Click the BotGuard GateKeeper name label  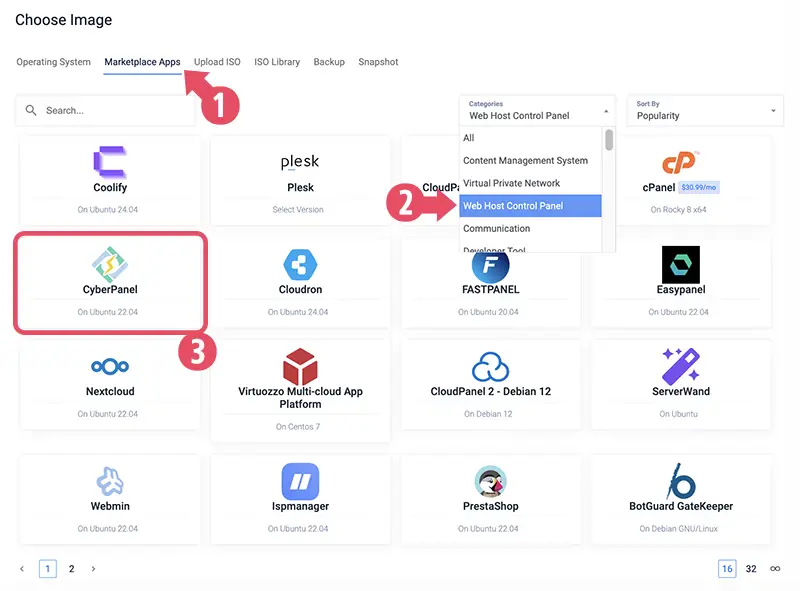pyautogui.click(x=681, y=506)
